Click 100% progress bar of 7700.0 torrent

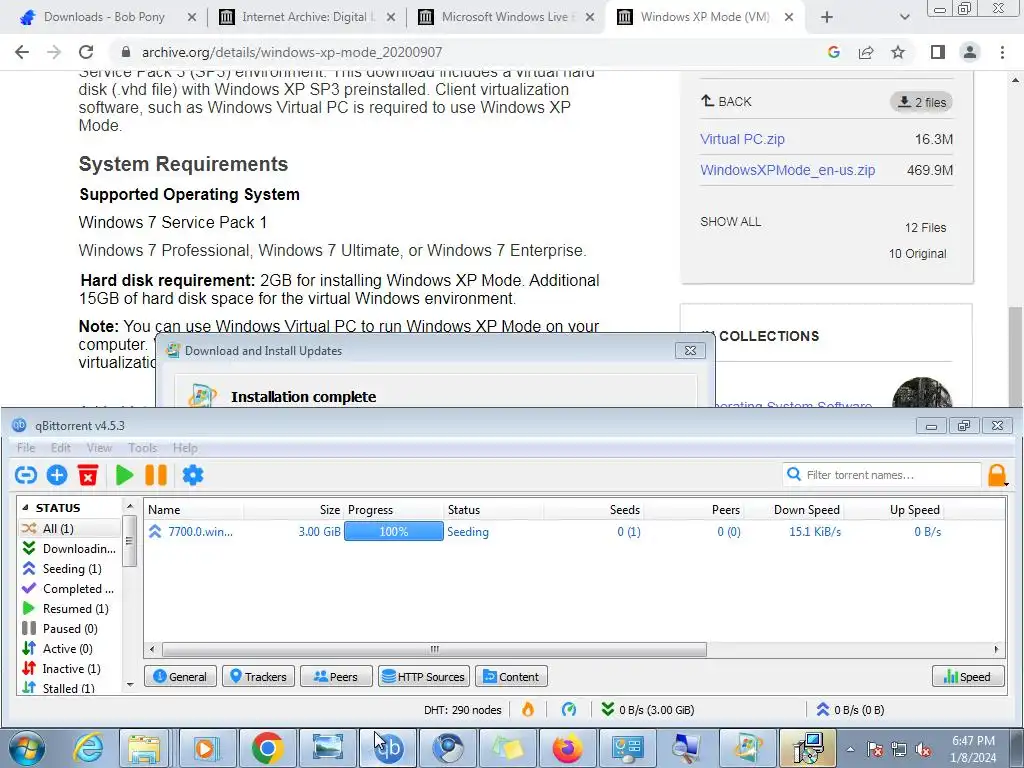[394, 532]
